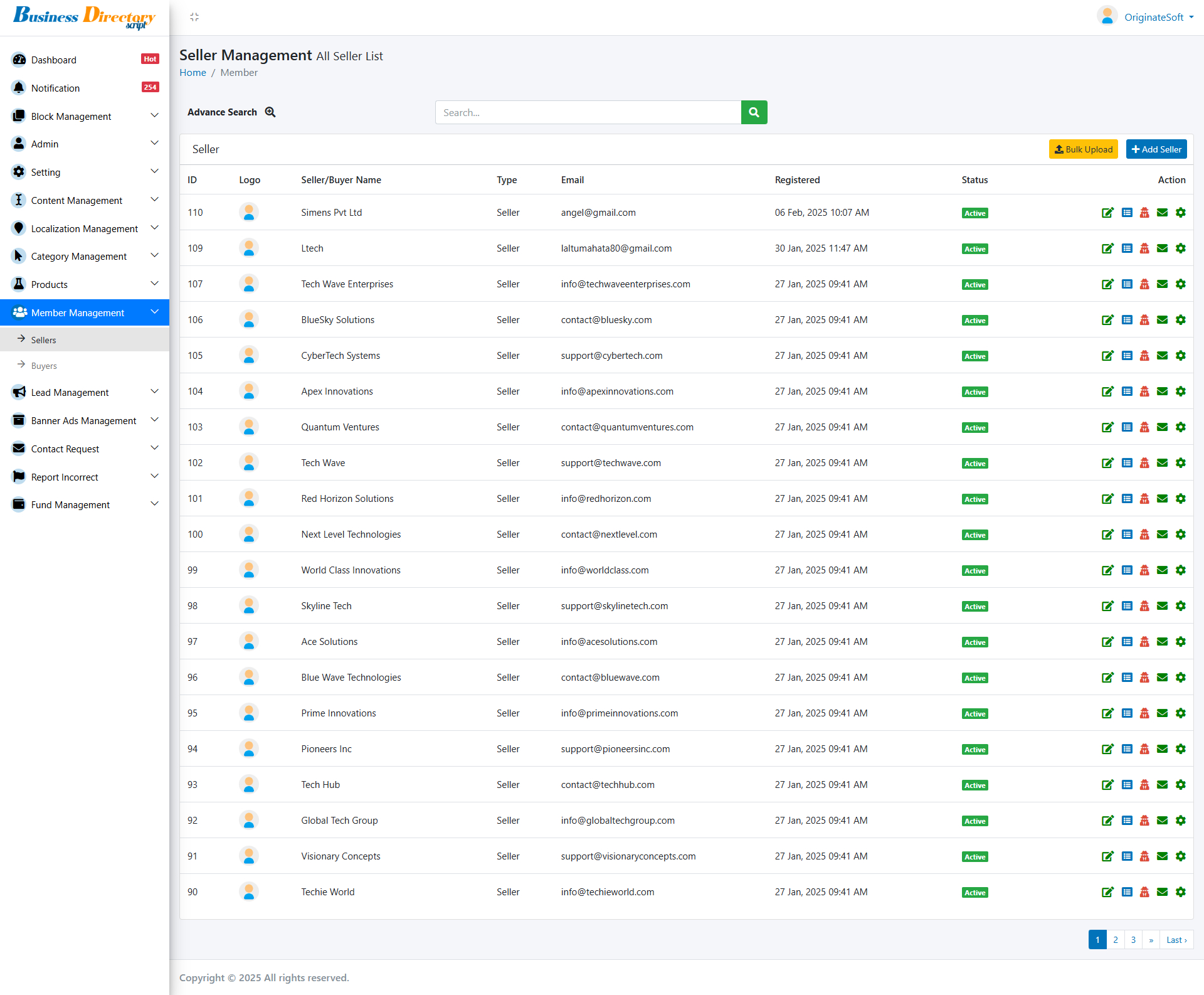Open gear settings icon for Apex Innovations
Image resolution: width=1204 pixels, height=995 pixels.
click(x=1180, y=391)
